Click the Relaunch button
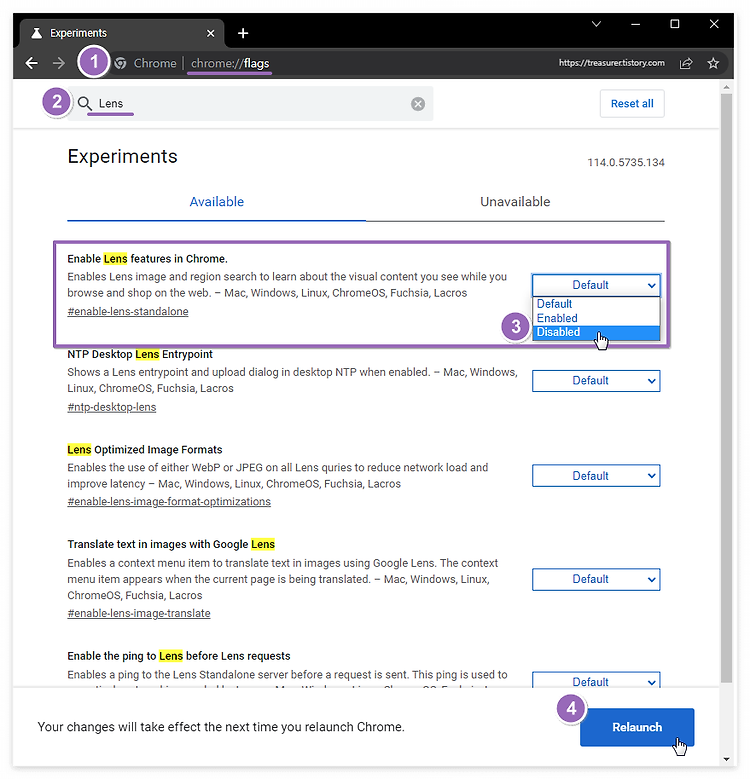Image resolution: width=750 pixels, height=779 pixels. pyautogui.click(x=637, y=727)
